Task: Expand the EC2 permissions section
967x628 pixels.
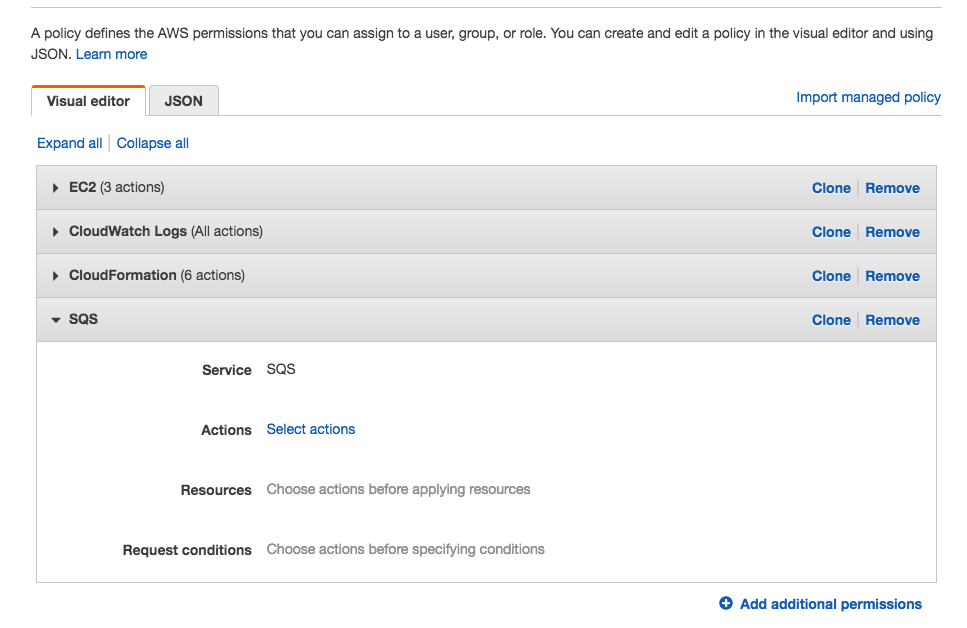Action: tap(56, 188)
